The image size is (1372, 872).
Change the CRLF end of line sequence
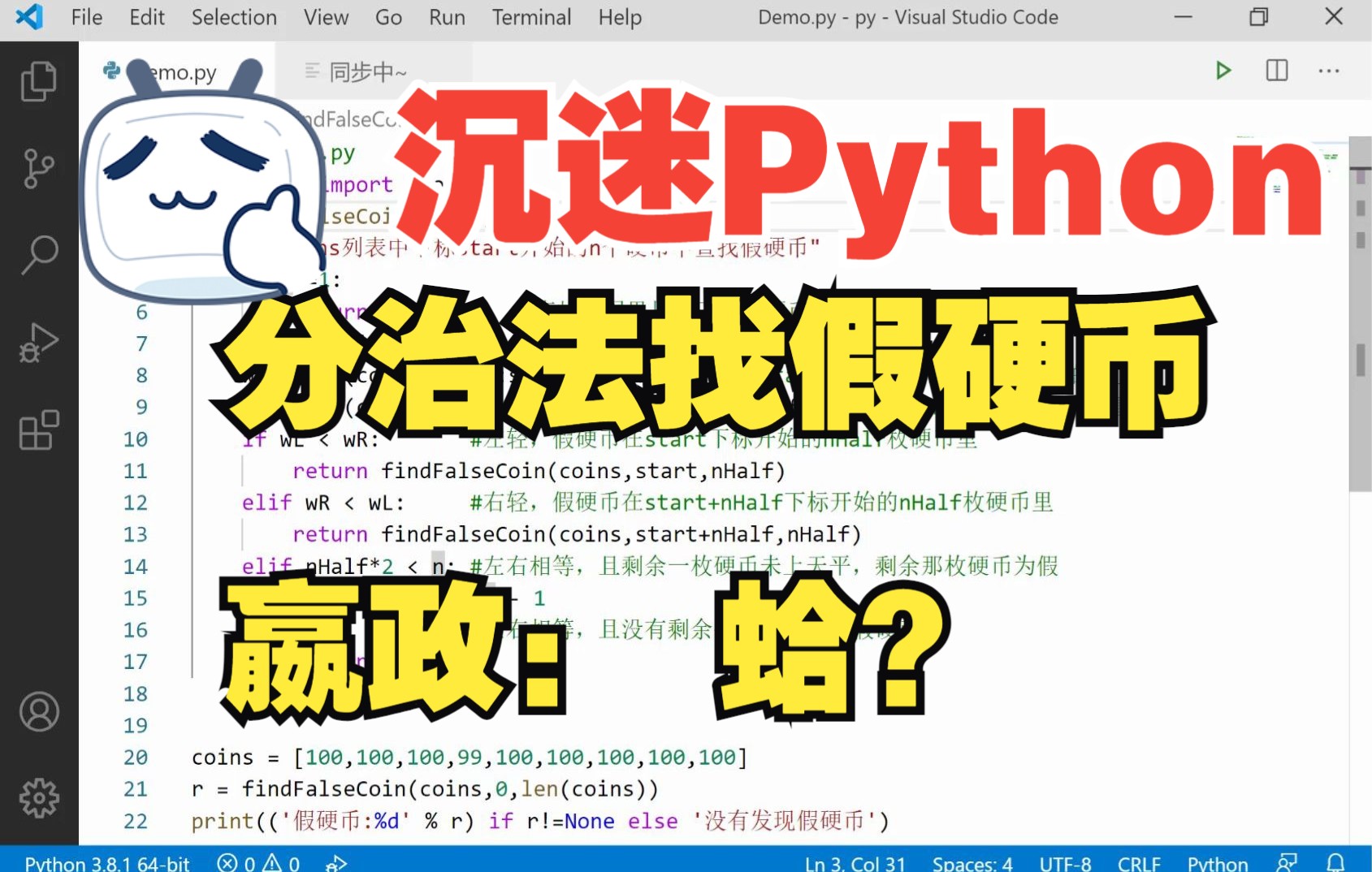(x=1139, y=862)
